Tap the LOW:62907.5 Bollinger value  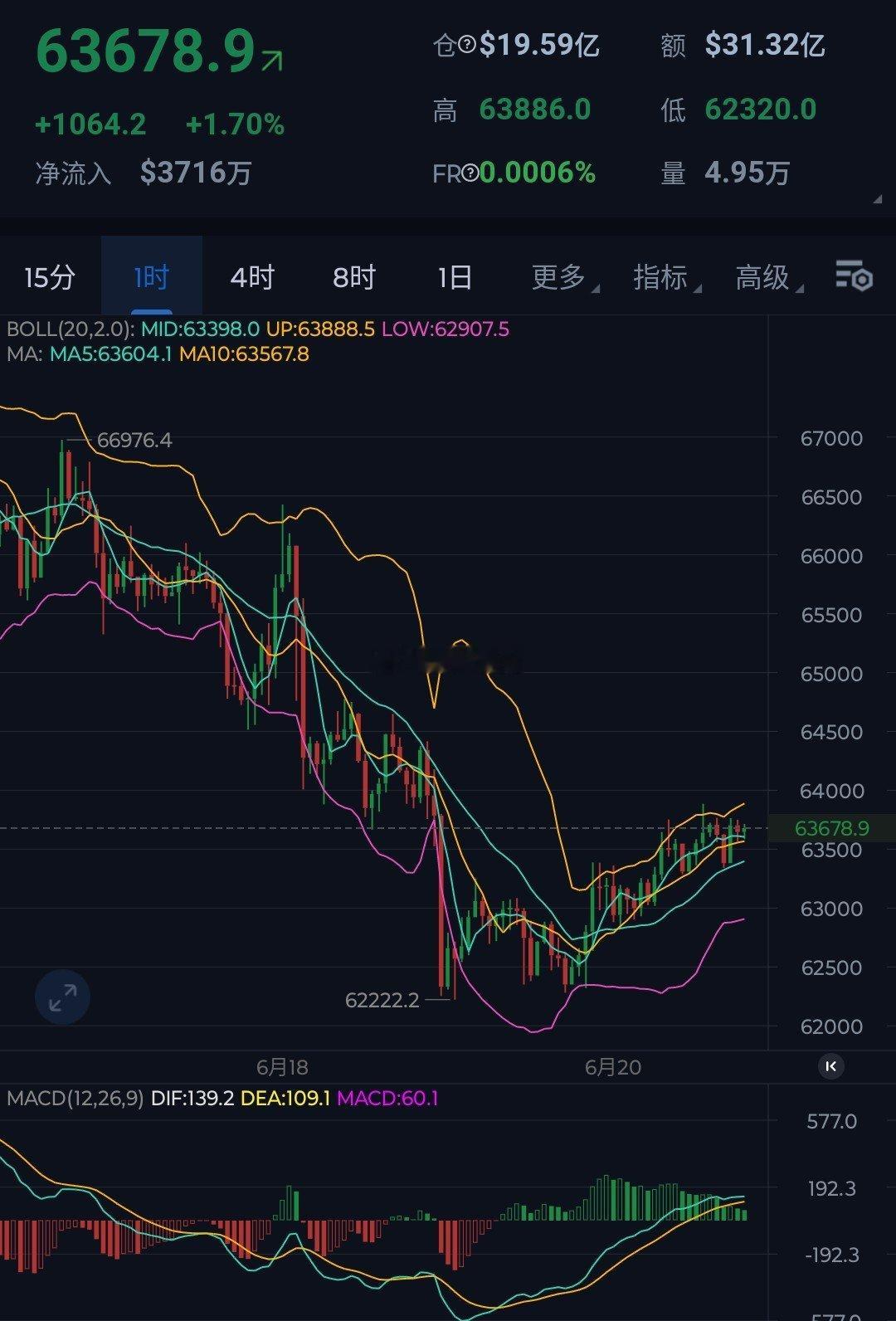(446, 329)
